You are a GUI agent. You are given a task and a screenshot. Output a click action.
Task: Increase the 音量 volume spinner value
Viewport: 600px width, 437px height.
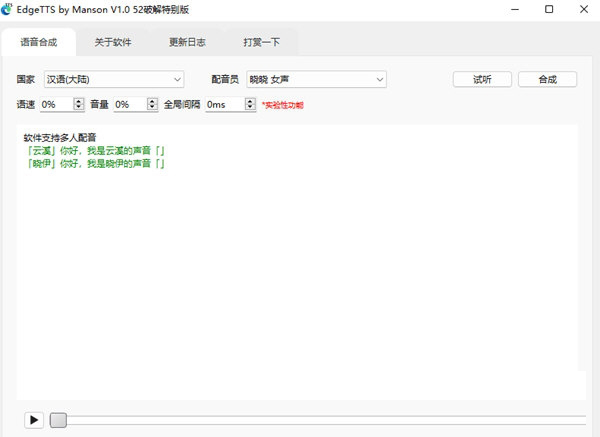tap(152, 100)
